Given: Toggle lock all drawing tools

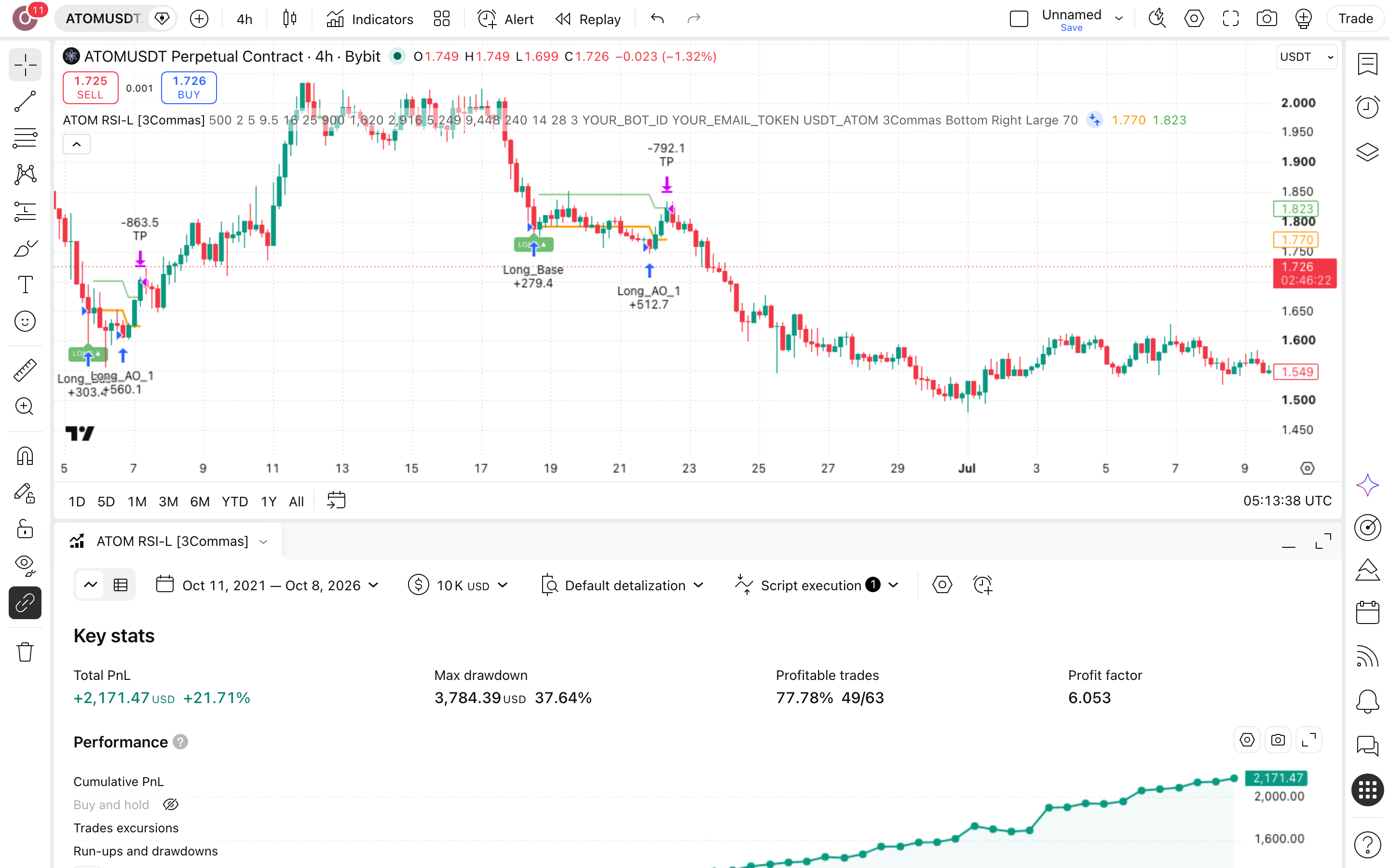Looking at the screenshot, I should [25, 529].
